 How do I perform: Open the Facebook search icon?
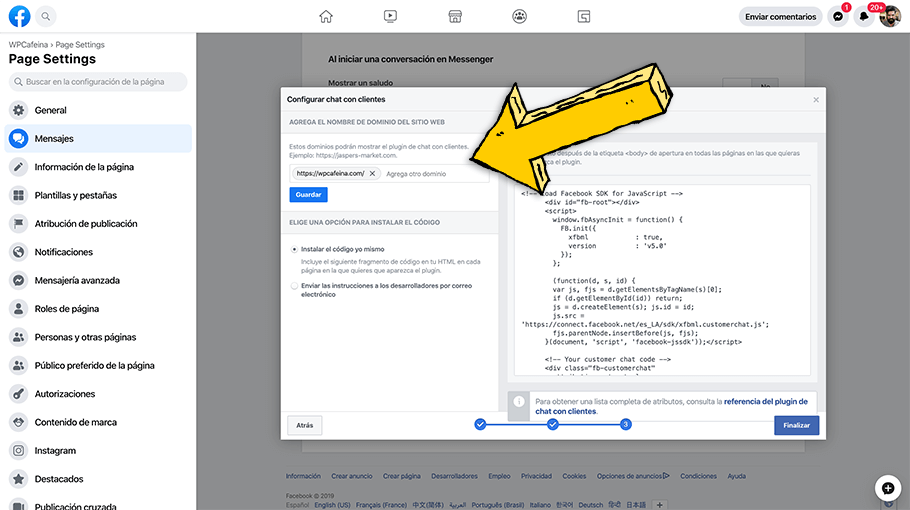point(46,16)
